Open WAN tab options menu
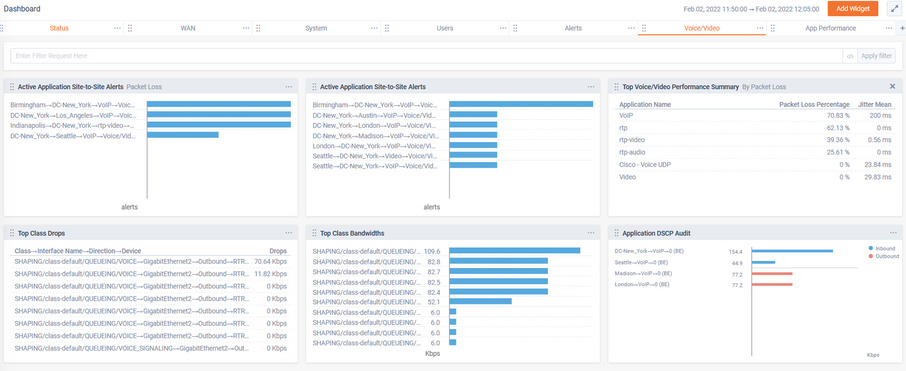The image size is (906, 371). click(246, 28)
